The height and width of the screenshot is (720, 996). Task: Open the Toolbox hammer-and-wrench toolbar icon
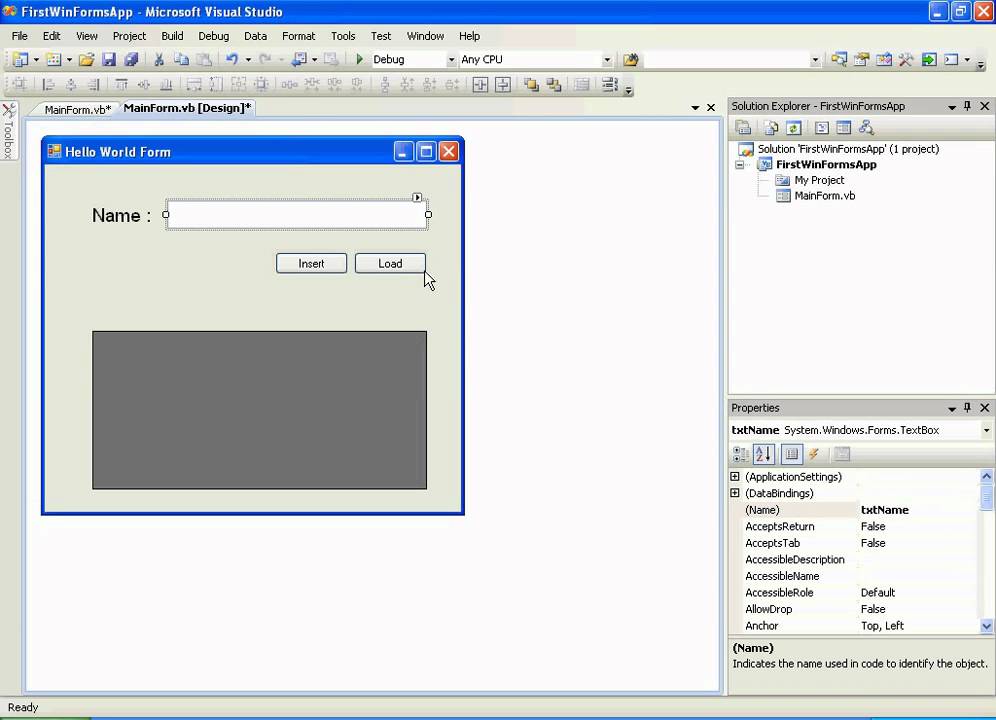(906, 60)
